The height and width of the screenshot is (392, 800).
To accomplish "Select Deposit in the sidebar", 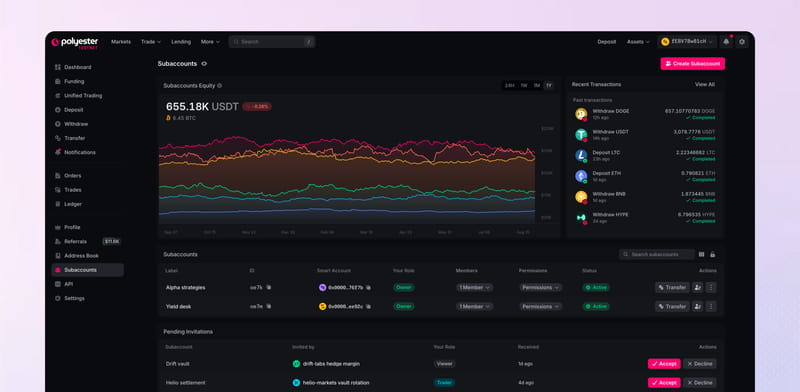I will 87,110.
